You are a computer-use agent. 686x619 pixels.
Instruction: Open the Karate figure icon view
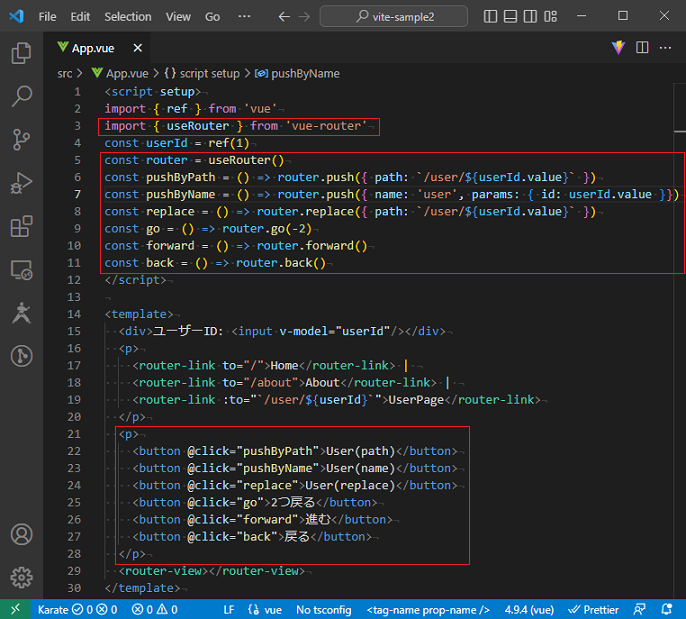click(x=21, y=313)
